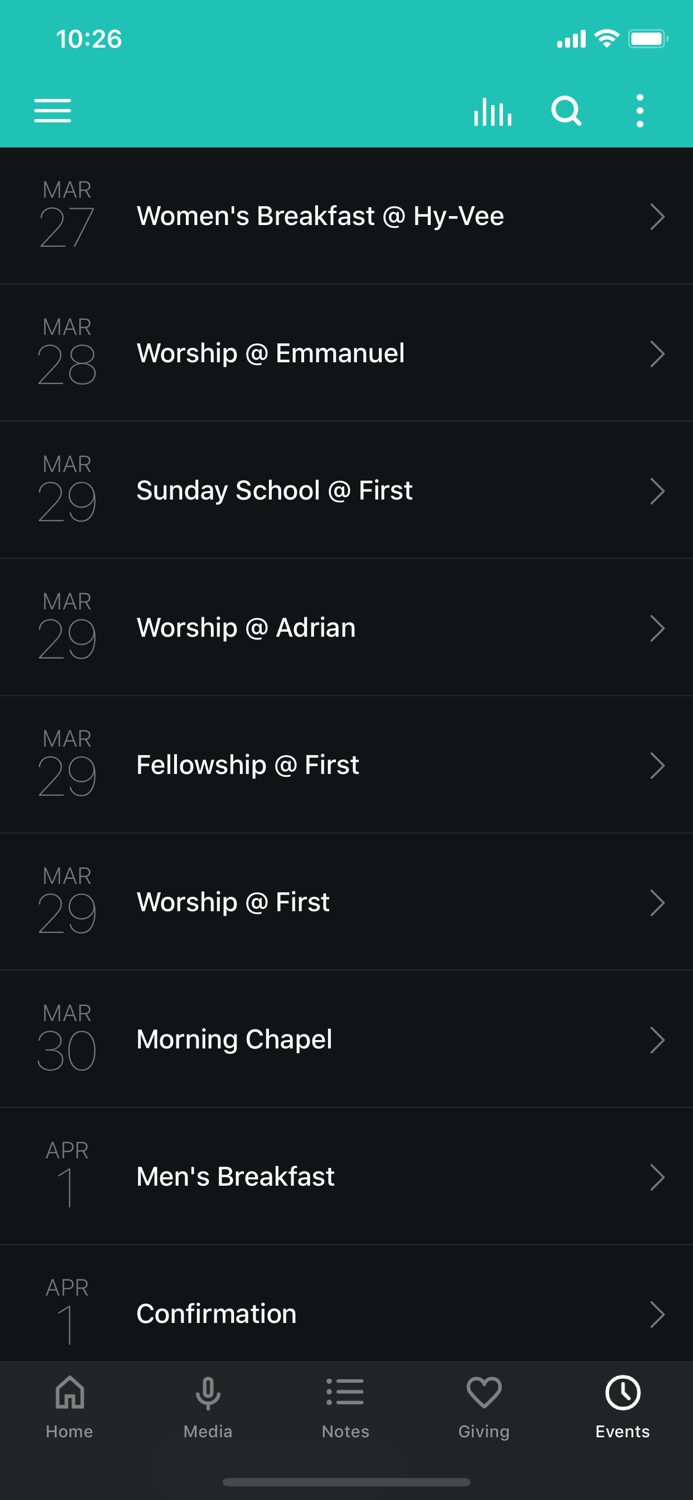Switch to the Giving tab
Image resolution: width=693 pixels, height=1500 pixels.
(483, 1405)
